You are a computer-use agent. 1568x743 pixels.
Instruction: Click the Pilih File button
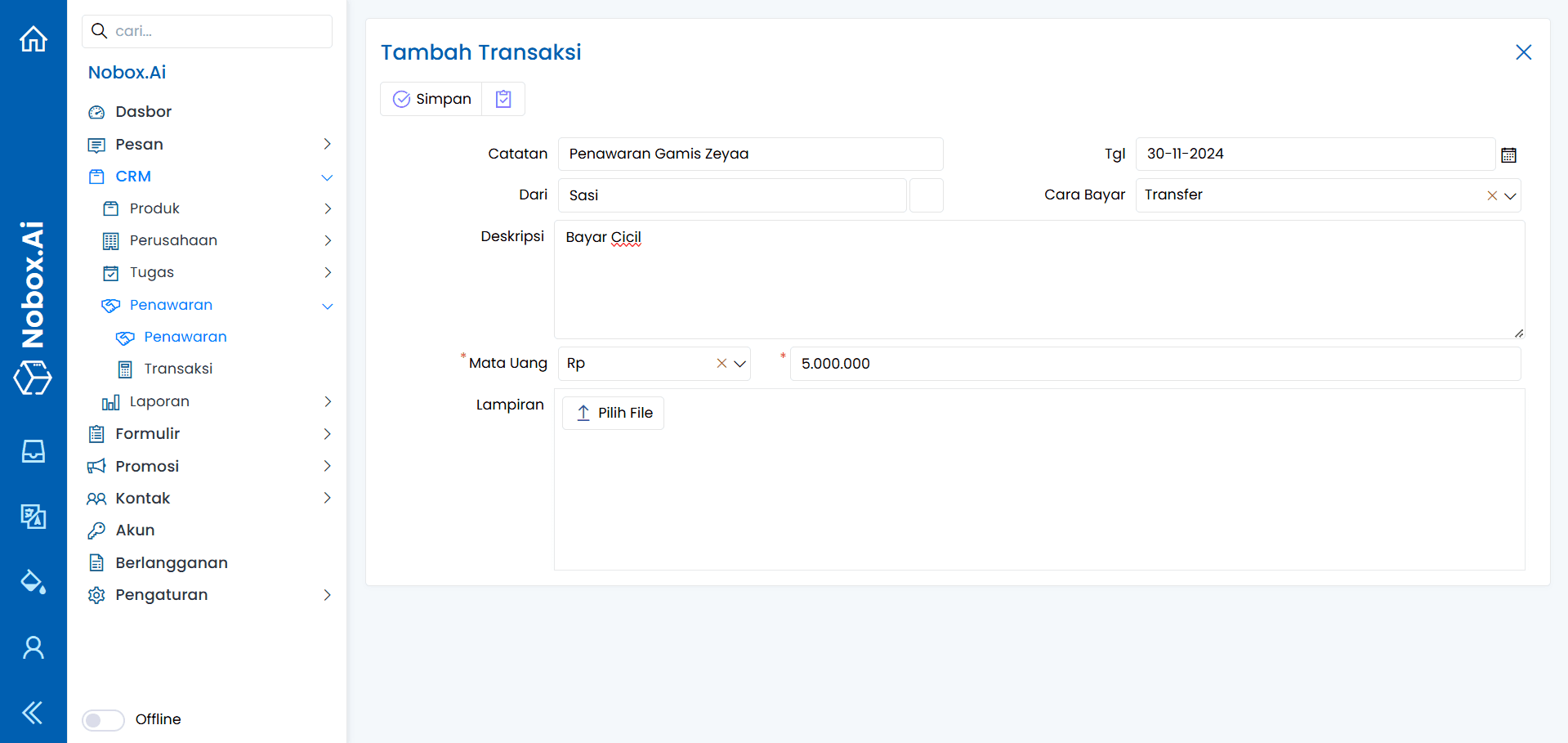(x=613, y=413)
